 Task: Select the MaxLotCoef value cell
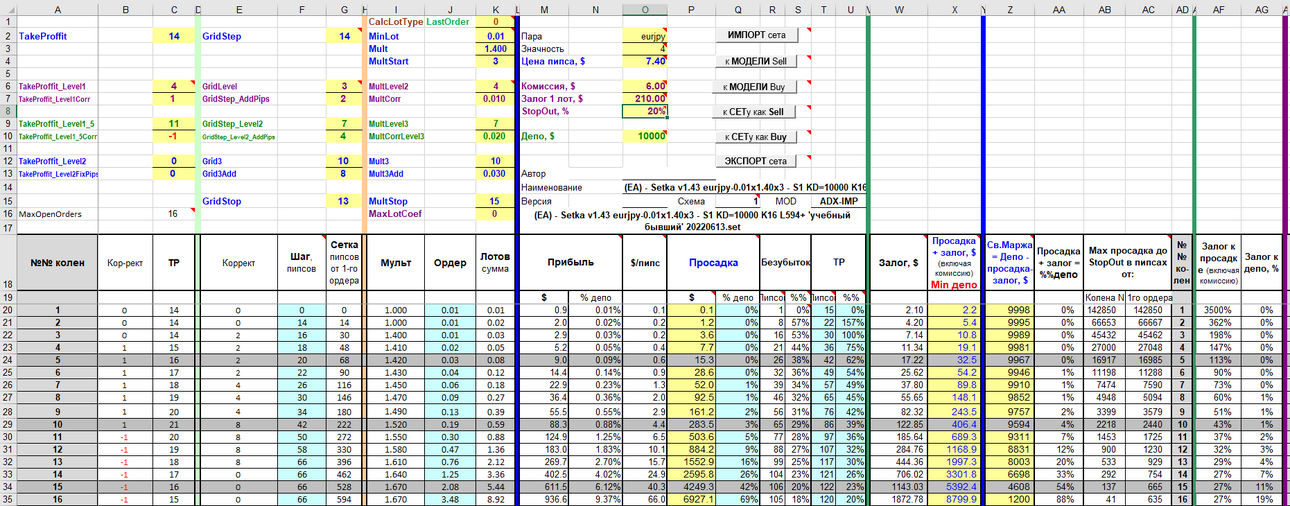496,213
